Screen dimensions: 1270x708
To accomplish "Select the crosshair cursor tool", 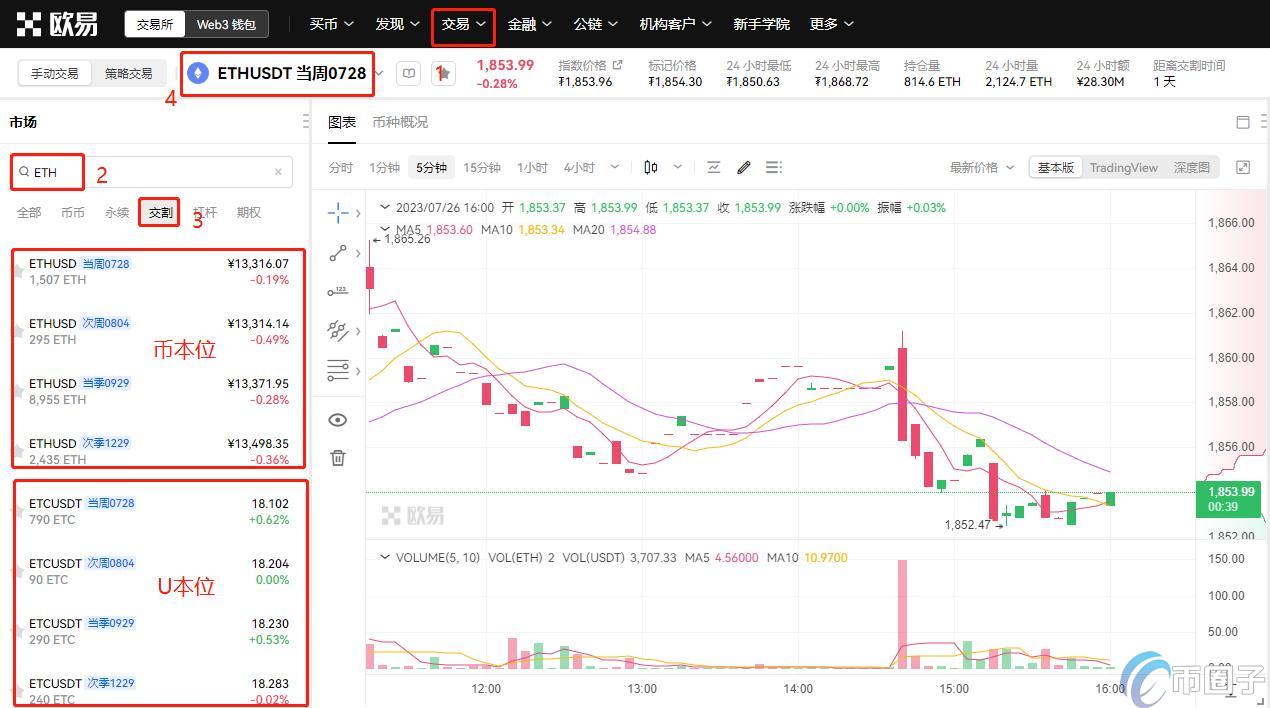I will (337, 213).
